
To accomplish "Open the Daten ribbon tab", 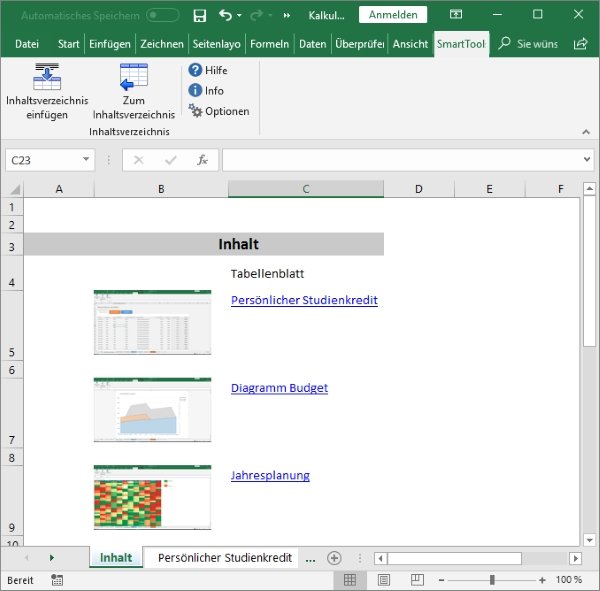I will tap(313, 44).
